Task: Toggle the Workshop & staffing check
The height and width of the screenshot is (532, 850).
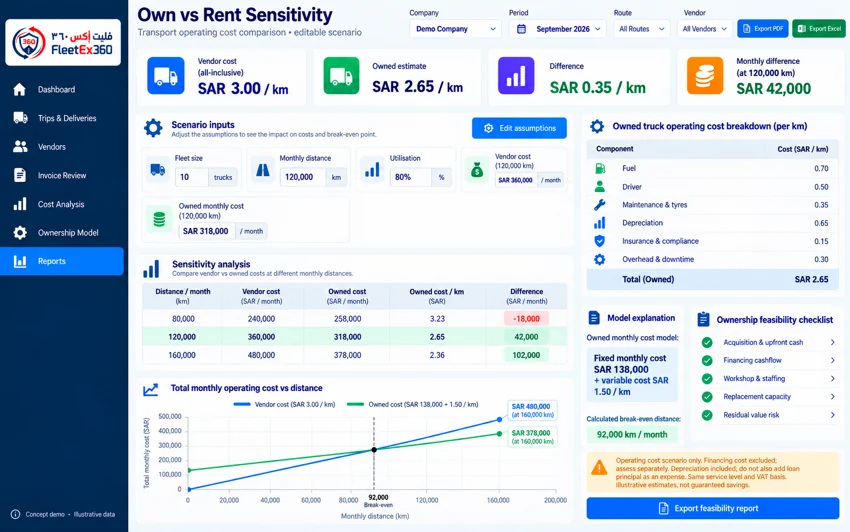Action: tap(707, 379)
